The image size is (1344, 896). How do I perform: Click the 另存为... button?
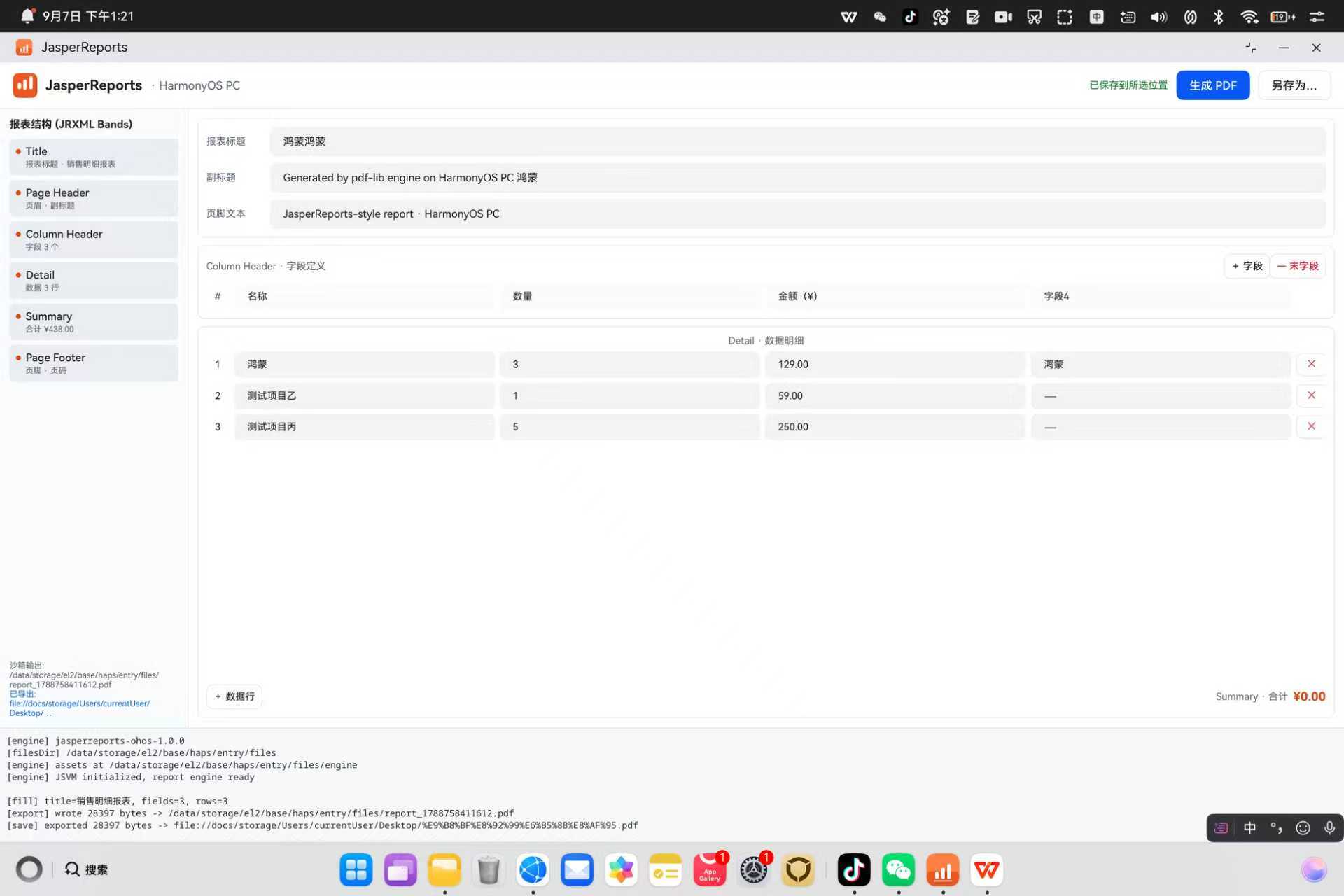pyautogui.click(x=1294, y=85)
